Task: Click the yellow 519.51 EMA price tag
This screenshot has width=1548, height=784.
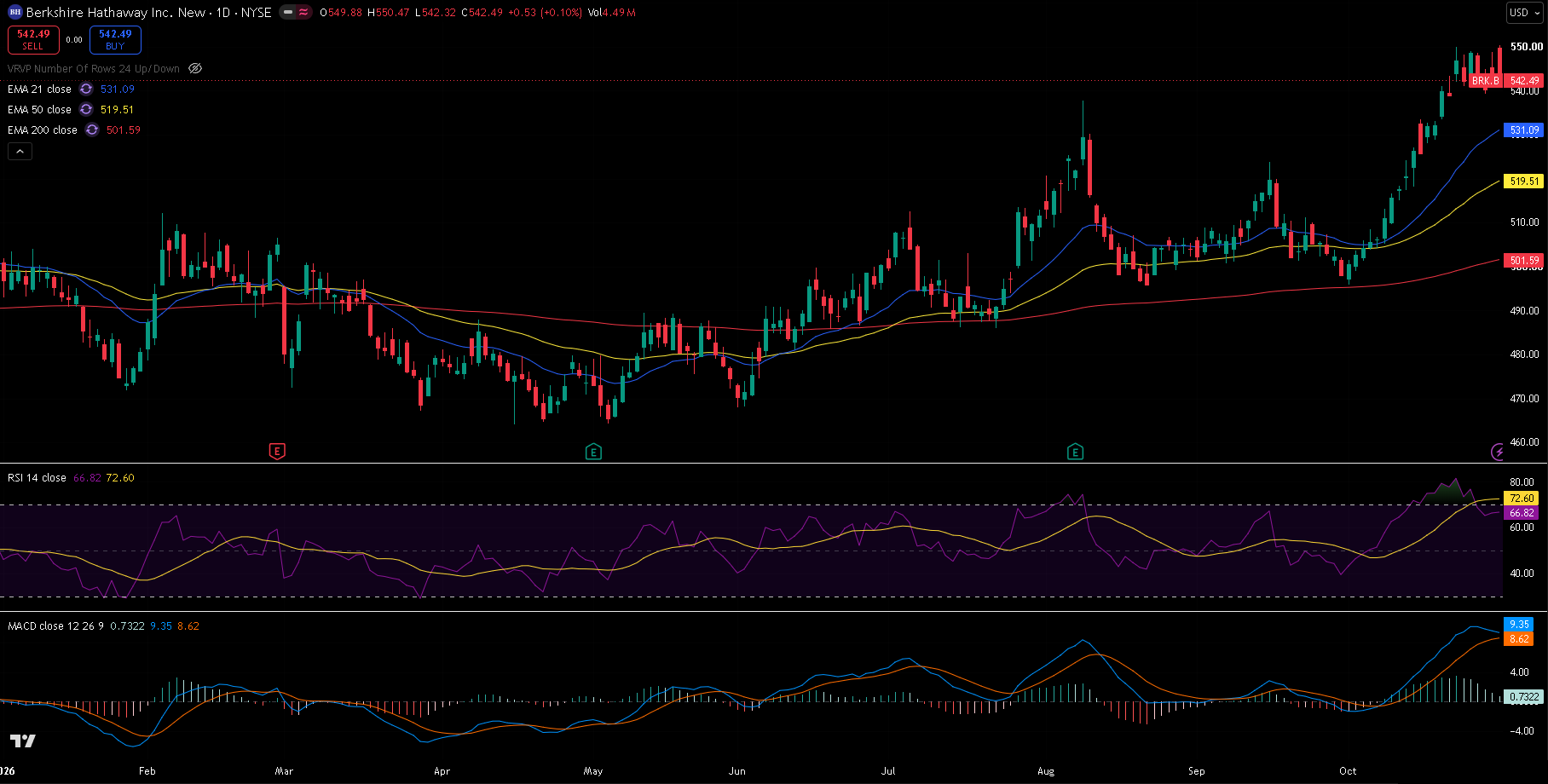Action: tap(1524, 181)
